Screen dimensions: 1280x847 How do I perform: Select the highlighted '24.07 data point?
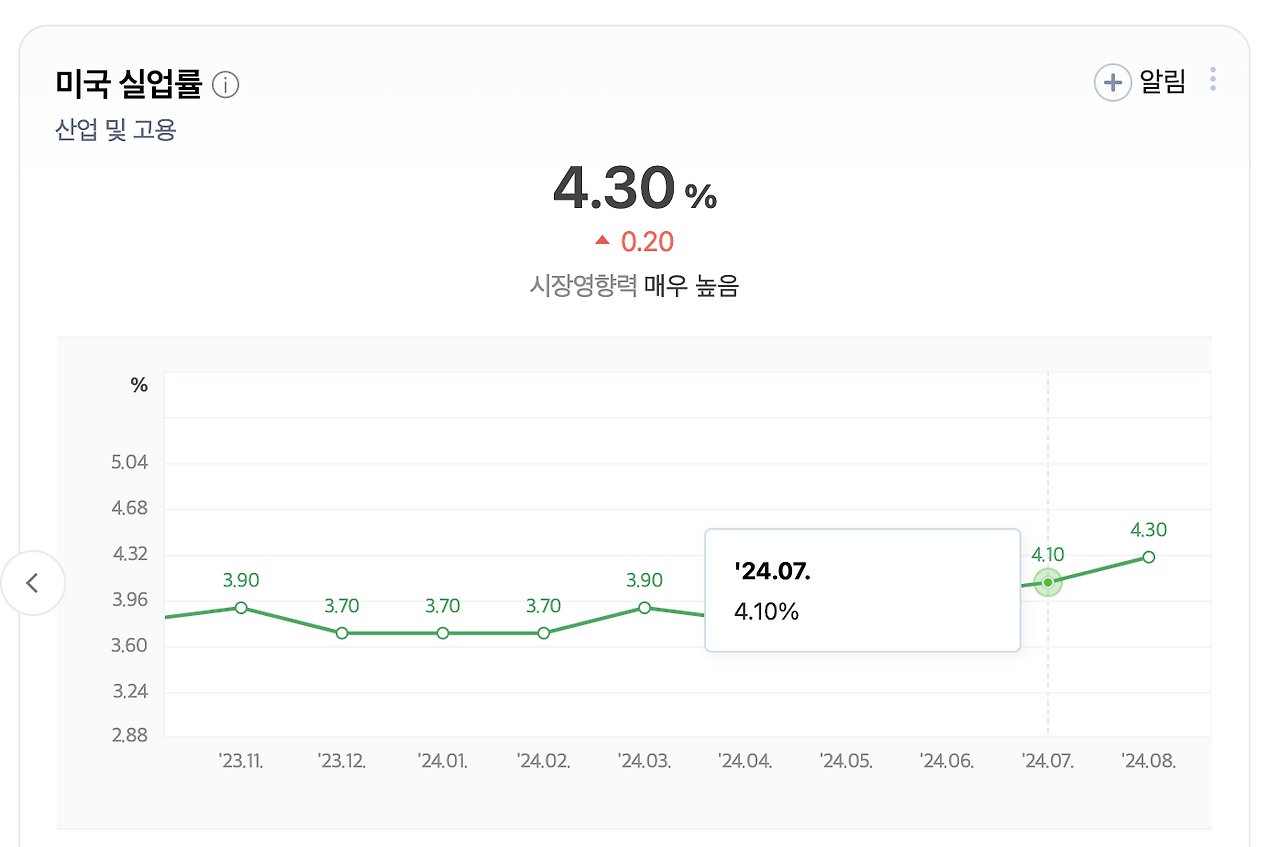pos(1047,582)
